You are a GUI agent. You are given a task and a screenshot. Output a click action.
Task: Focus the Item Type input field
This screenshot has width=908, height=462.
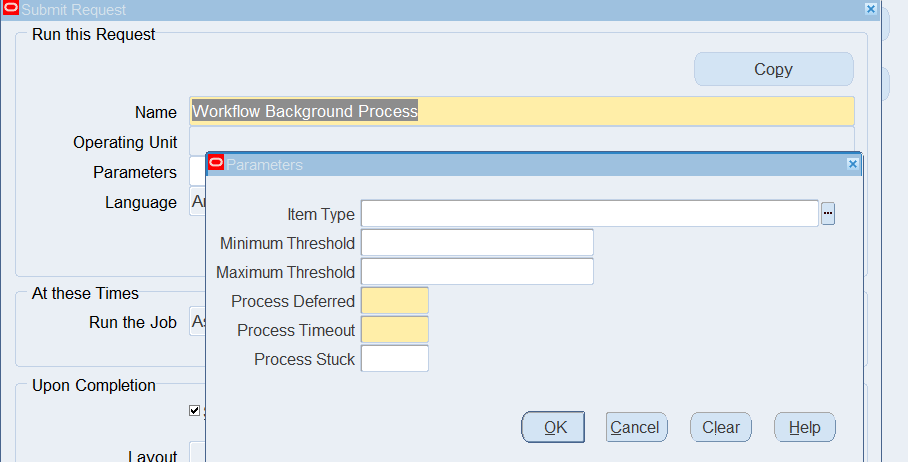[x=590, y=214]
